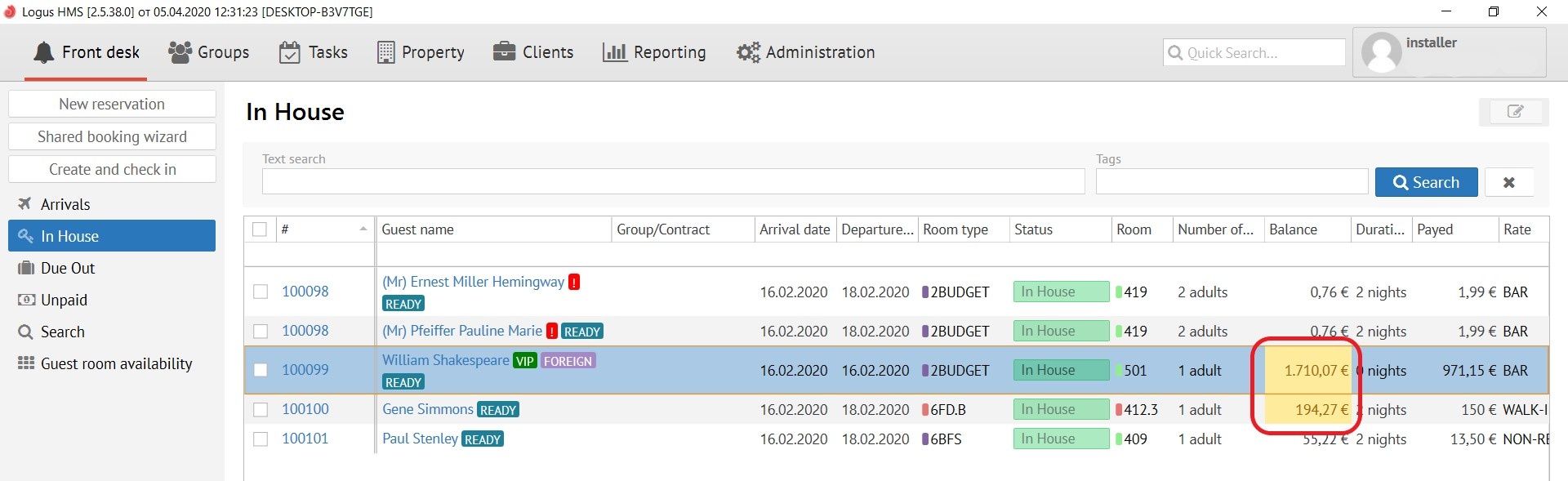Open Due Out in sidebar
The width and height of the screenshot is (1568, 481).
click(68, 268)
